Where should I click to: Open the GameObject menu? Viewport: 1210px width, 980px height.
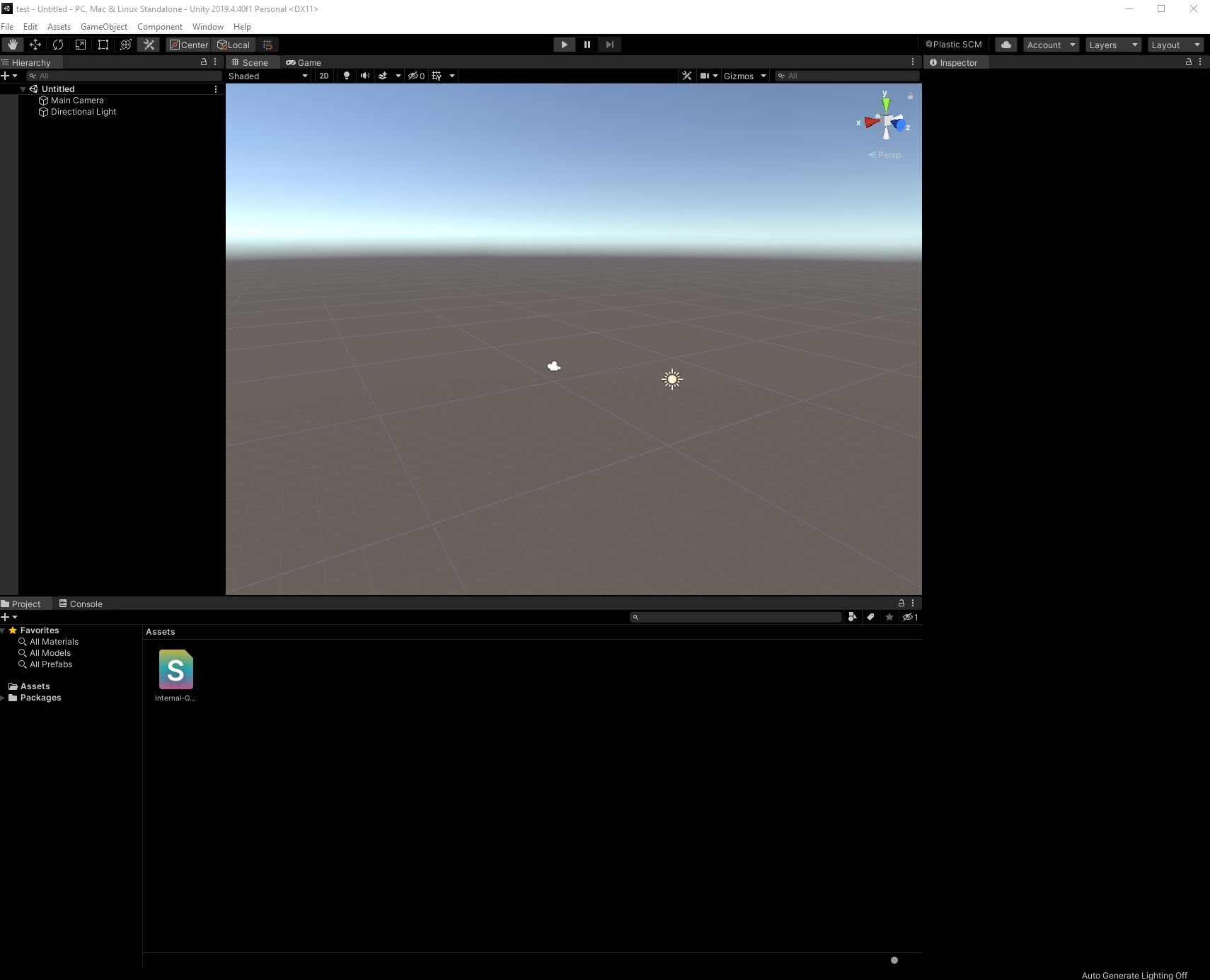[104, 26]
